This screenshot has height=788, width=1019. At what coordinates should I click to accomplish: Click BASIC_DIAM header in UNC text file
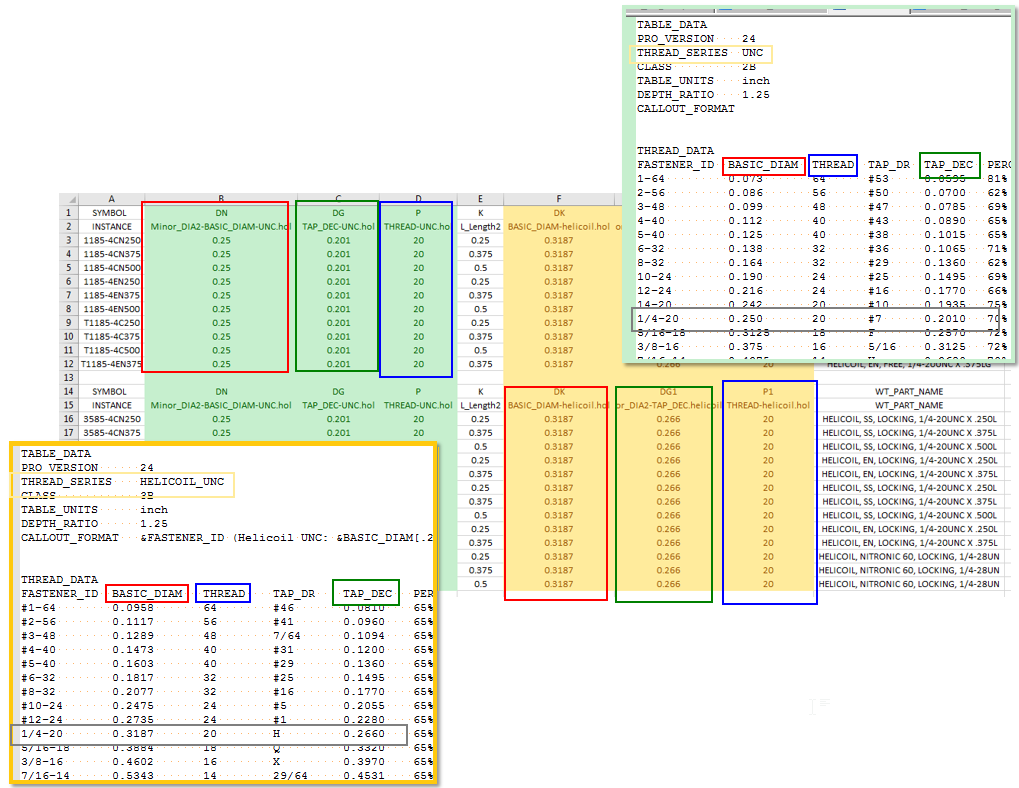pos(763,165)
